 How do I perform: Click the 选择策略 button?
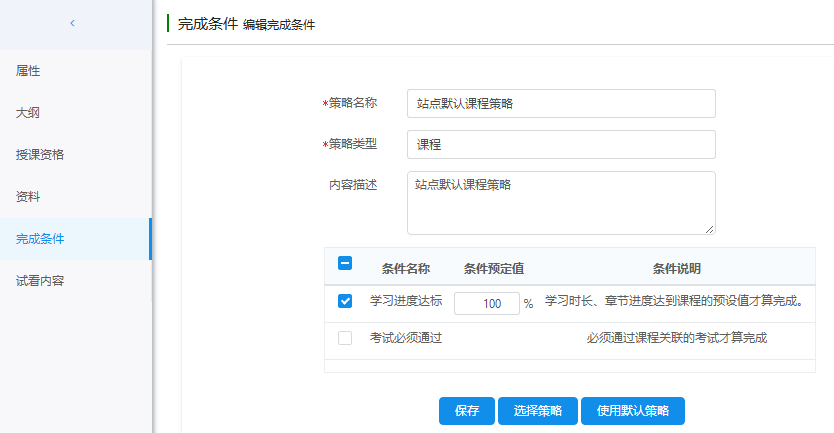[537, 411]
